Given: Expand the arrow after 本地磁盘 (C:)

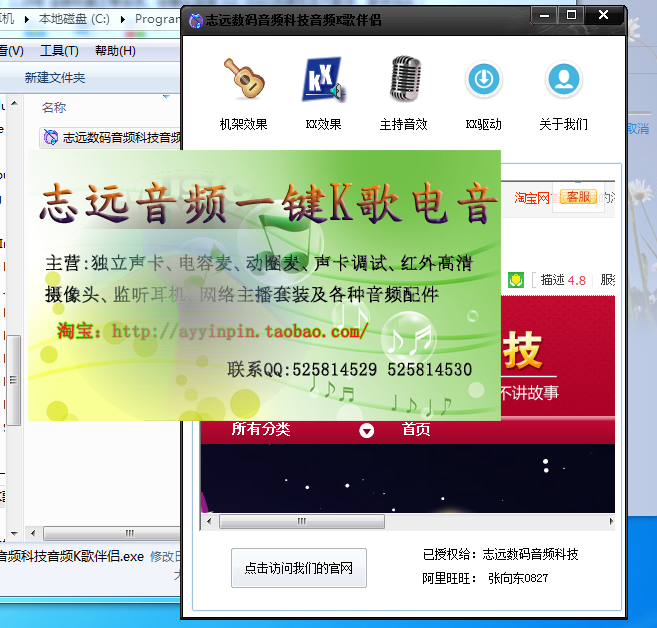Looking at the screenshot, I should pos(123,19).
